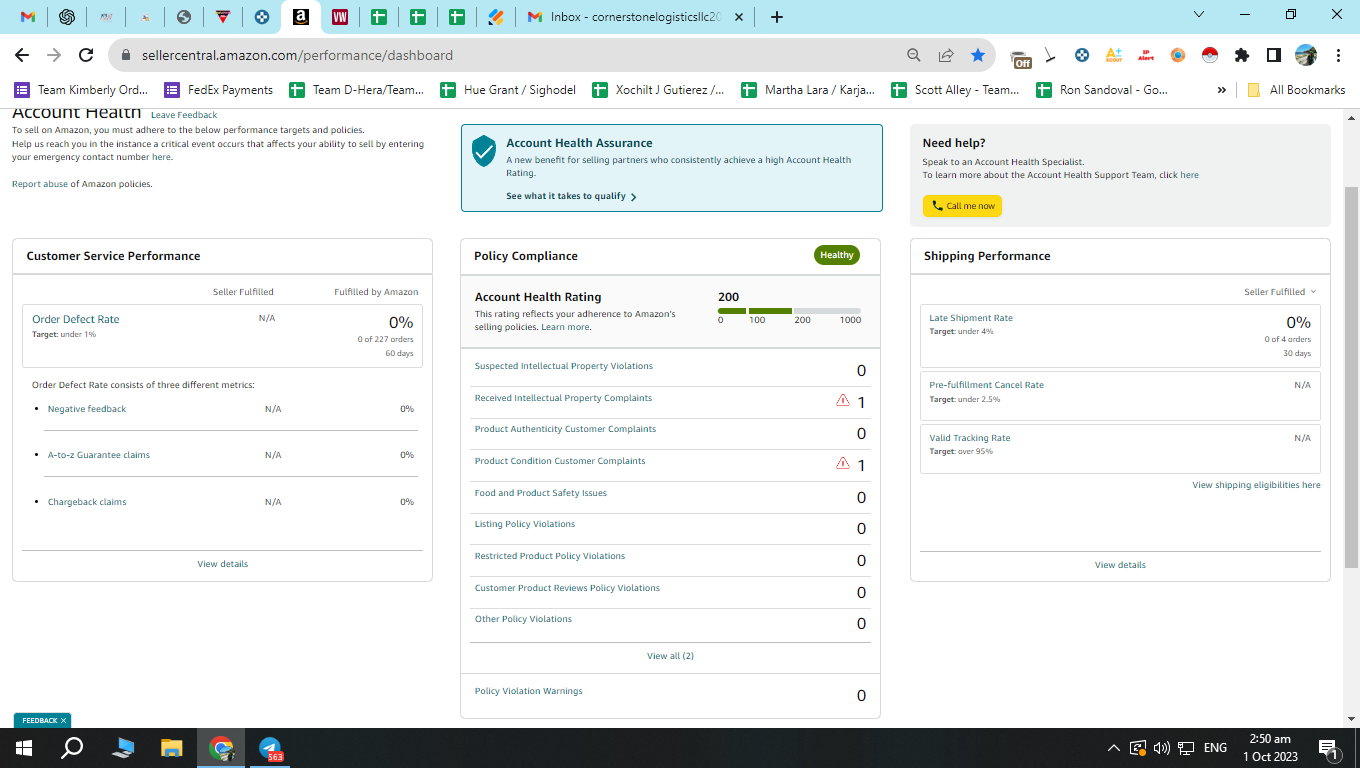Show the hidden bookmarks overflow chevron
The image size is (1360, 768).
pyautogui.click(x=1221, y=90)
